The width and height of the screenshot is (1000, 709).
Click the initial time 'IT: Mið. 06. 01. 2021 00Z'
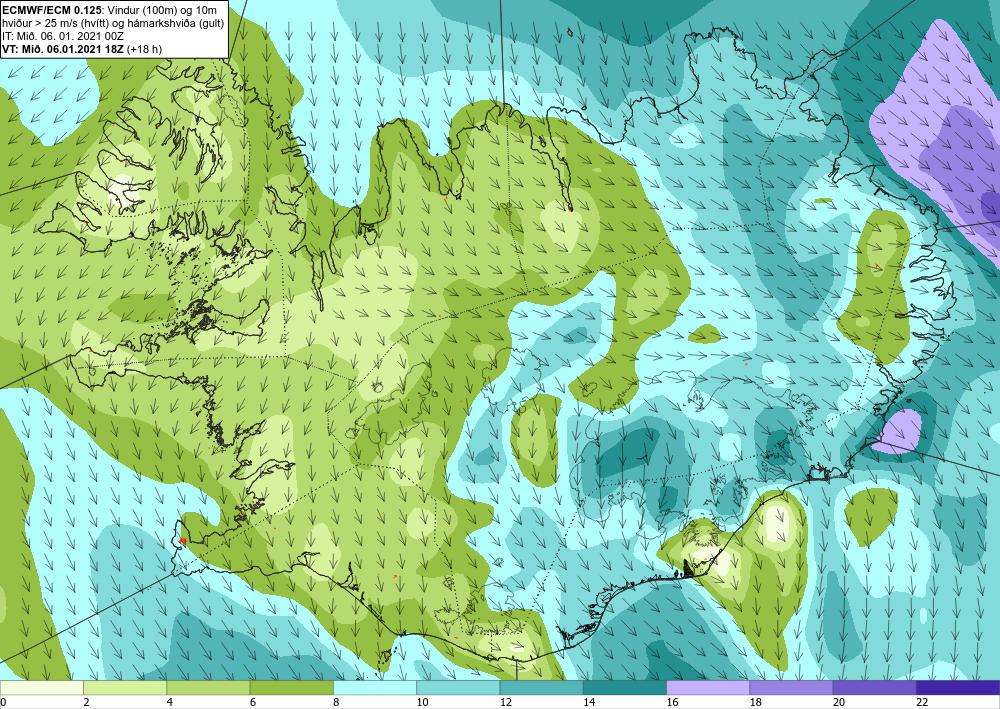click(63, 36)
